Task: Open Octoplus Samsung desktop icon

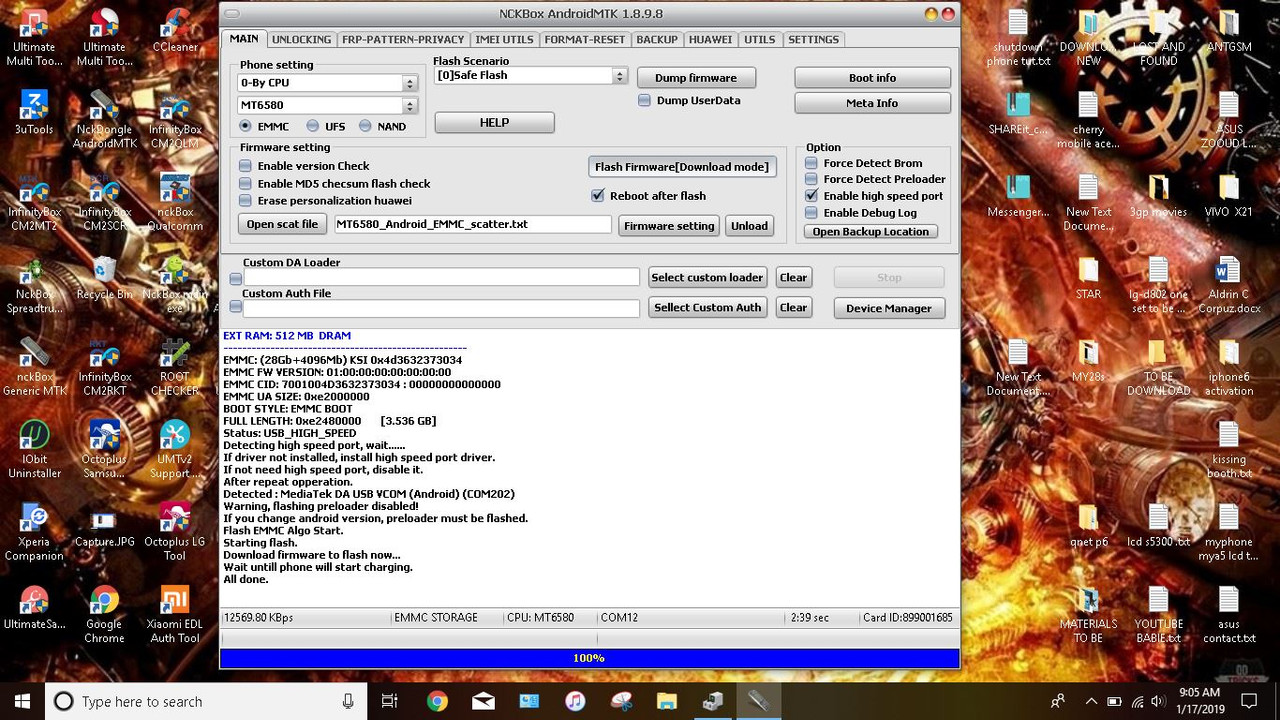Action: (x=104, y=449)
